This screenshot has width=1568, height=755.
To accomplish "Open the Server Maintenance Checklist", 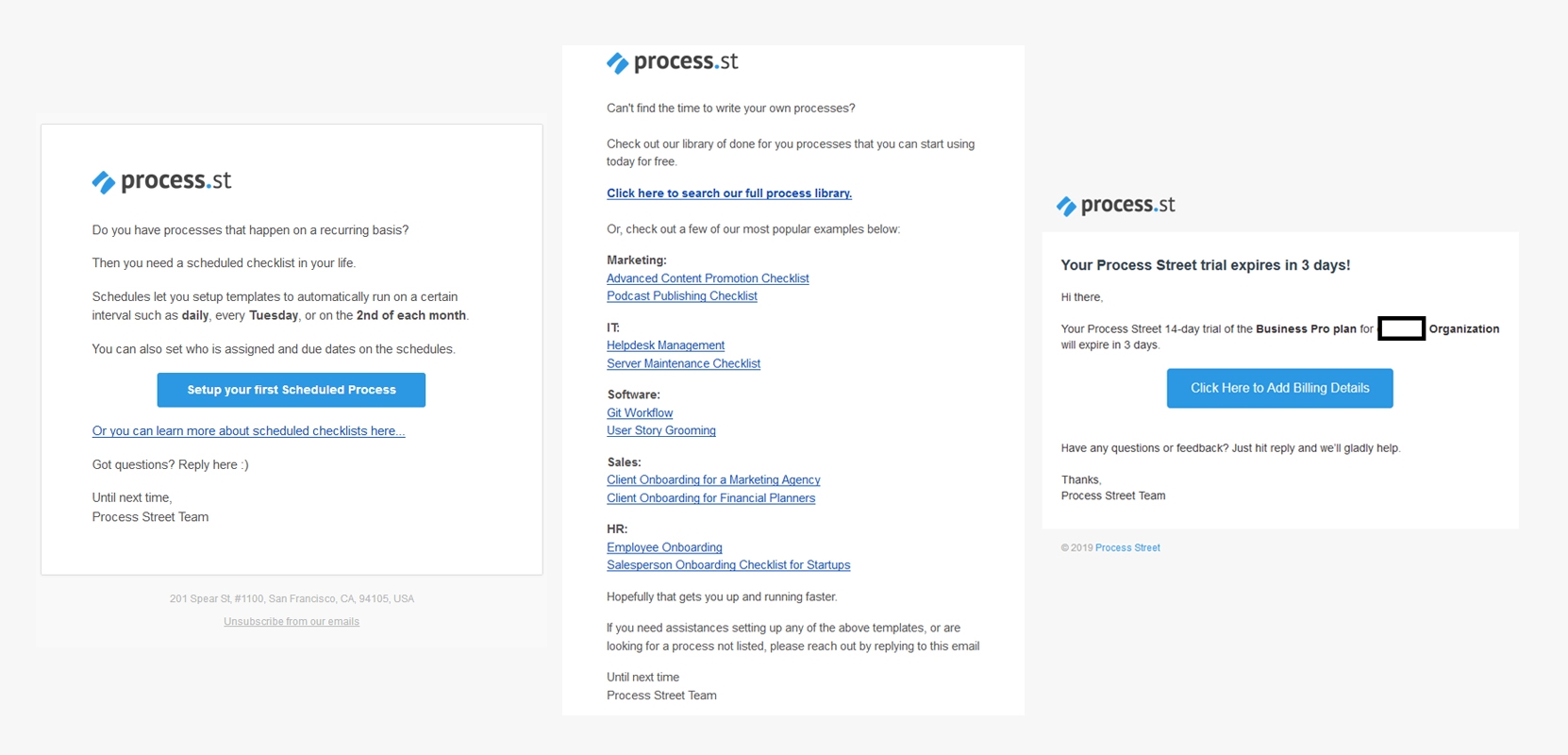I will coord(683,363).
